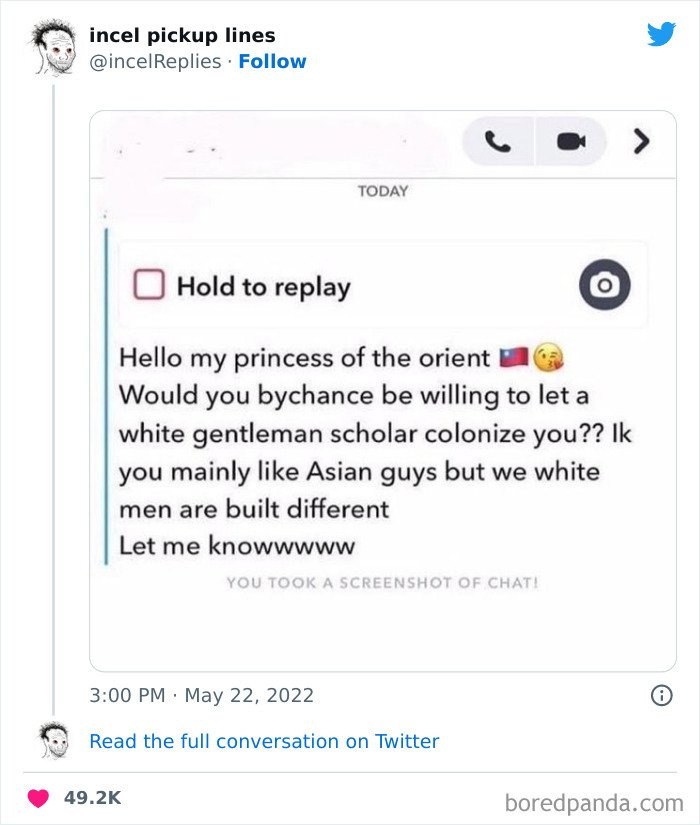This screenshot has height=825, width=700.
Task: Tap the video call icon in the chat
Action: pyautogui.click(x=571, y=141)
